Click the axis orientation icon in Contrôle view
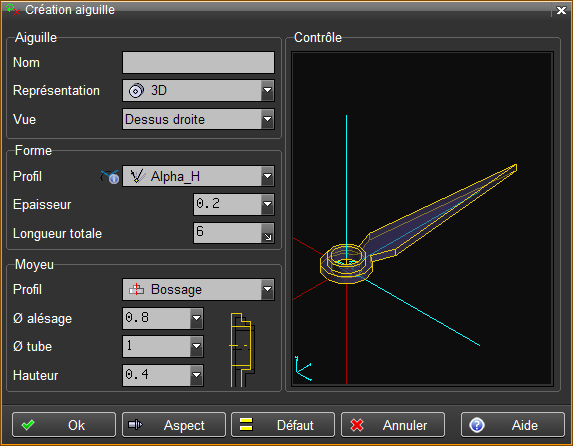573x446 pixels. pyautogui.click(x=303, y=368)
